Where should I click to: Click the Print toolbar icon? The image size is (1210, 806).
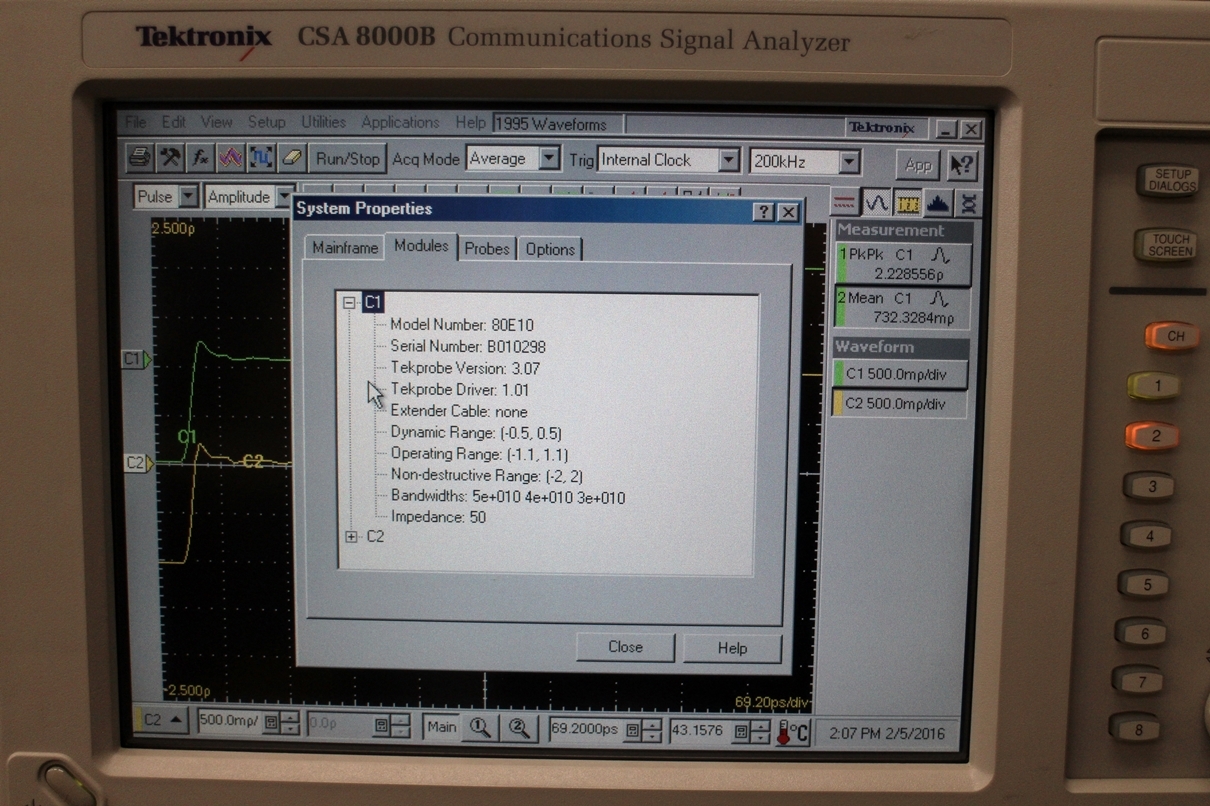tap(141, 158)
